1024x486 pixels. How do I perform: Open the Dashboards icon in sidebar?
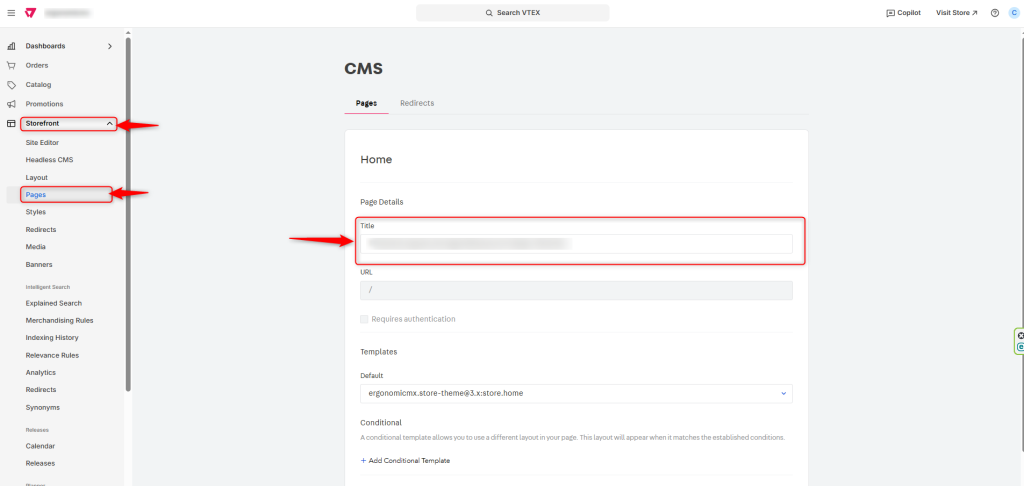click(11, 46)
